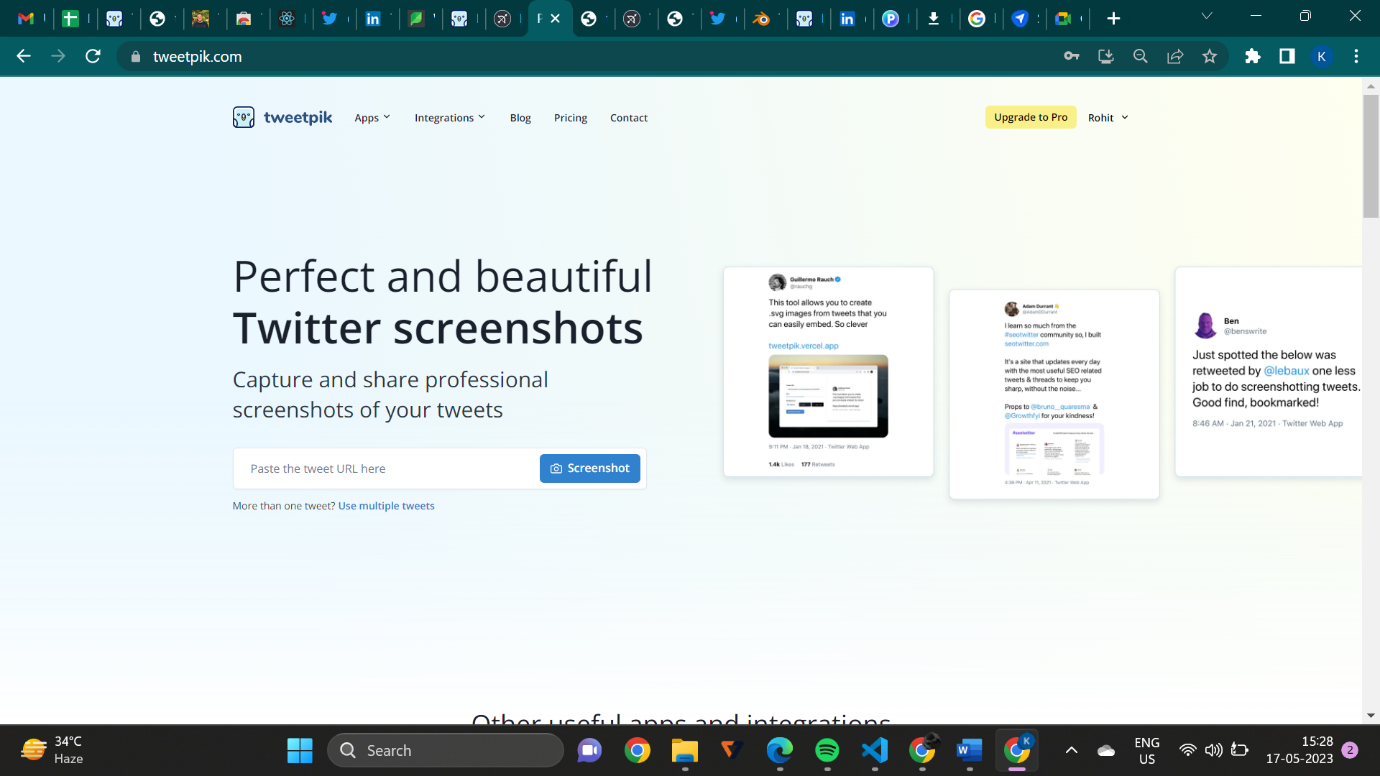1380x776 pixels.
Task: Open the Windows Start menu
Action: pos(299,750)
